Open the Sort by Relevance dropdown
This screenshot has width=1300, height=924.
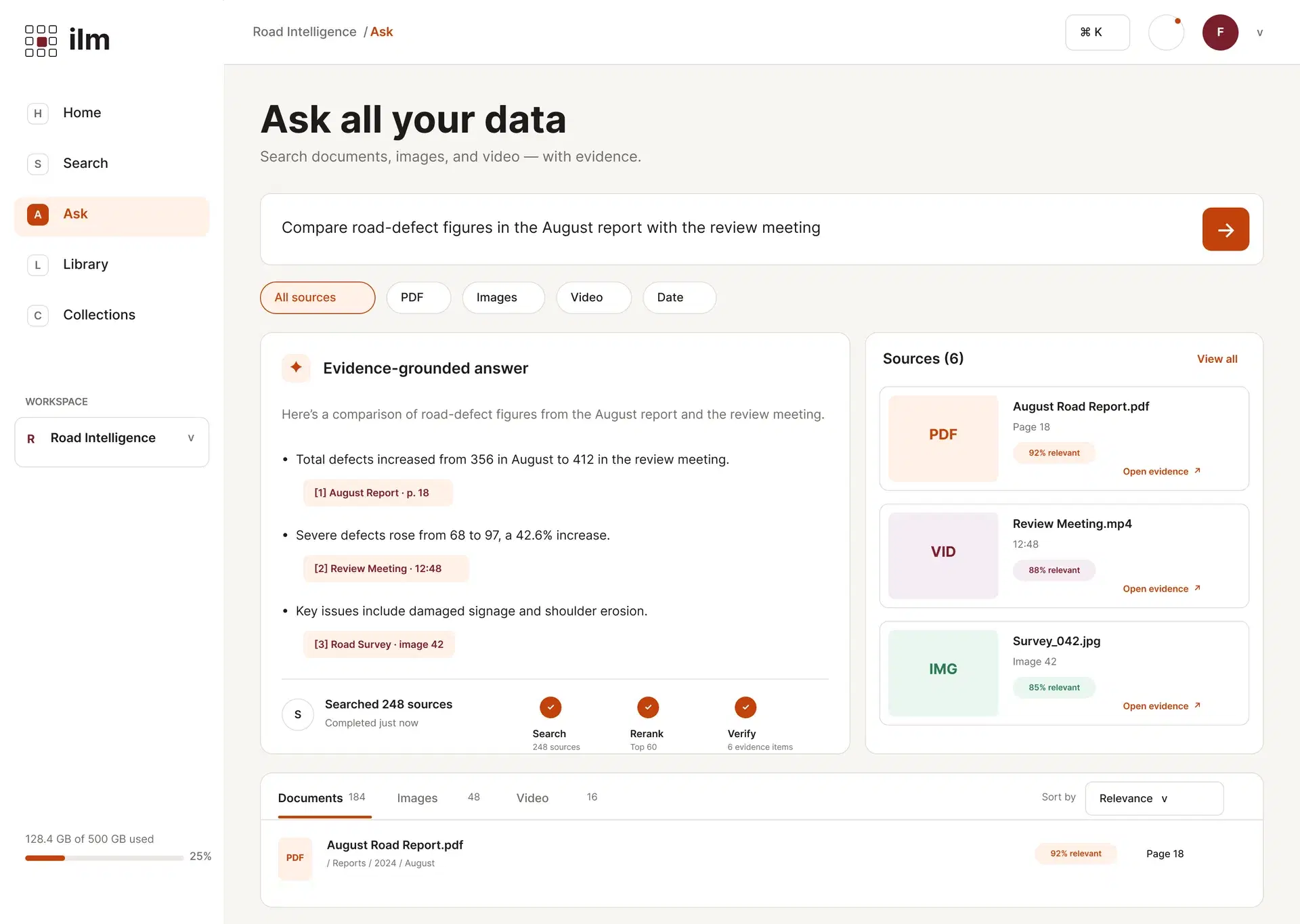[x=1154, y=799]
